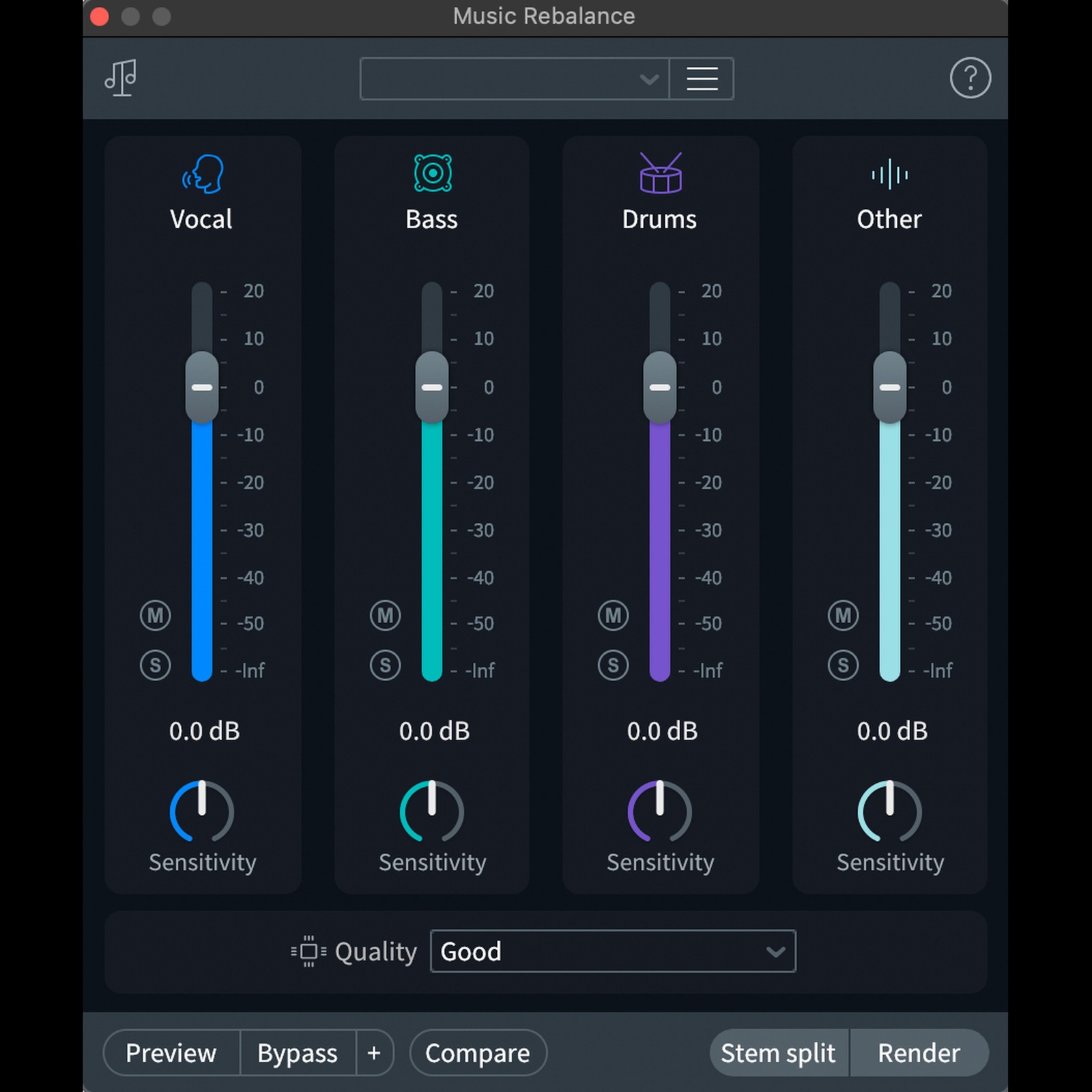Click the Compare button
1092x1092 pixels.
[x=477, y=1052]
